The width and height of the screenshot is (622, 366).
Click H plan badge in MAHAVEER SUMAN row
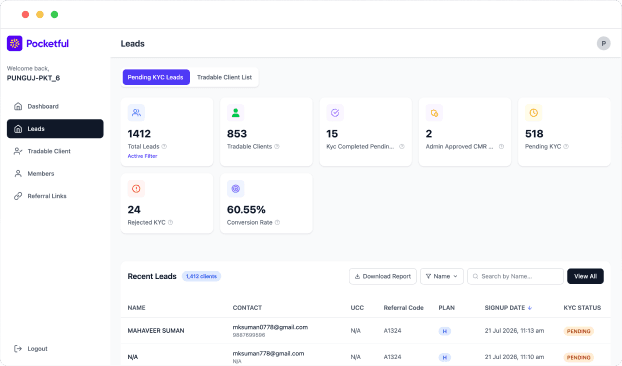pos(445,331)
